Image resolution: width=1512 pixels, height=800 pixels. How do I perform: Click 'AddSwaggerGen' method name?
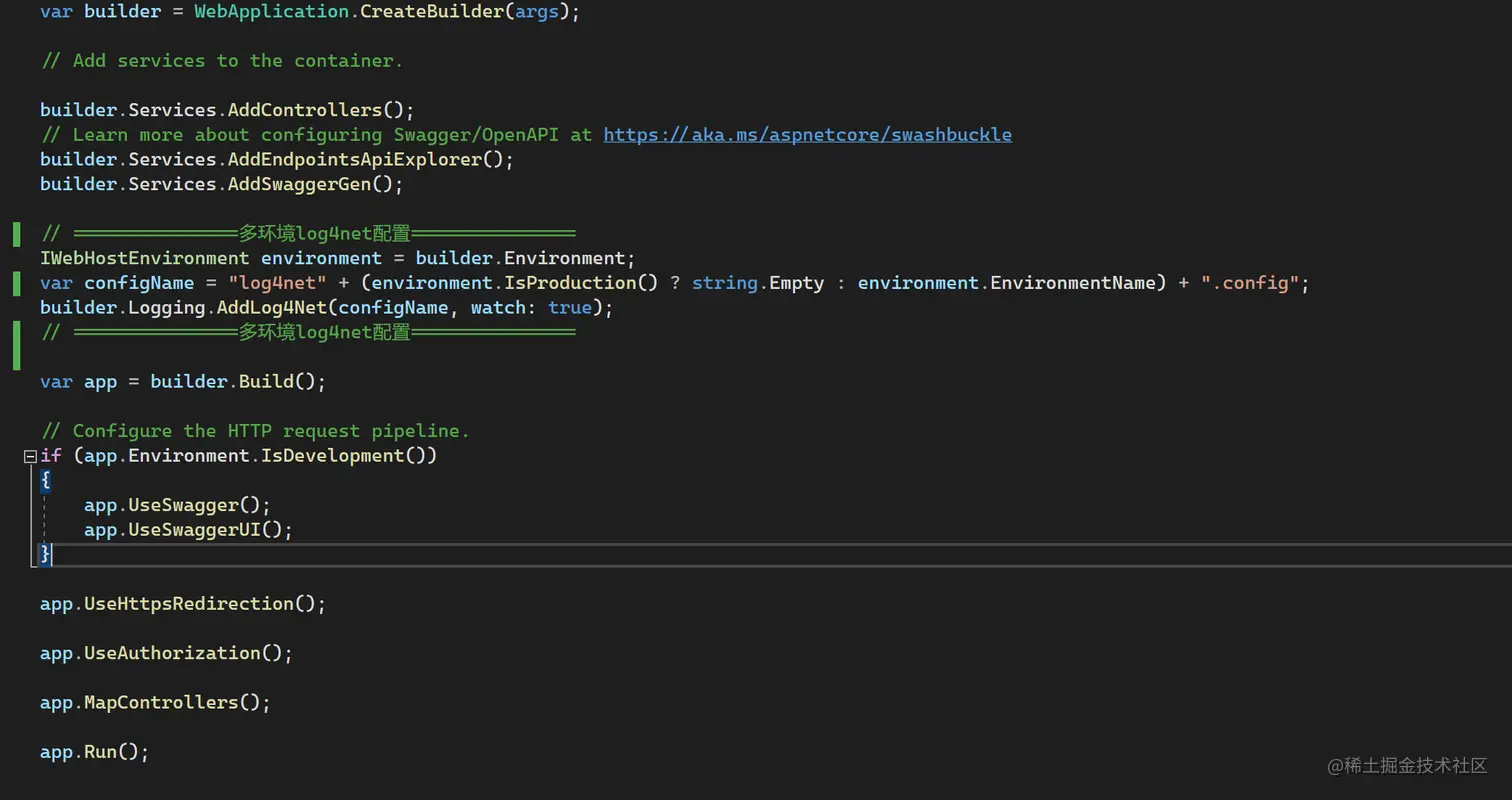point(299,184)
